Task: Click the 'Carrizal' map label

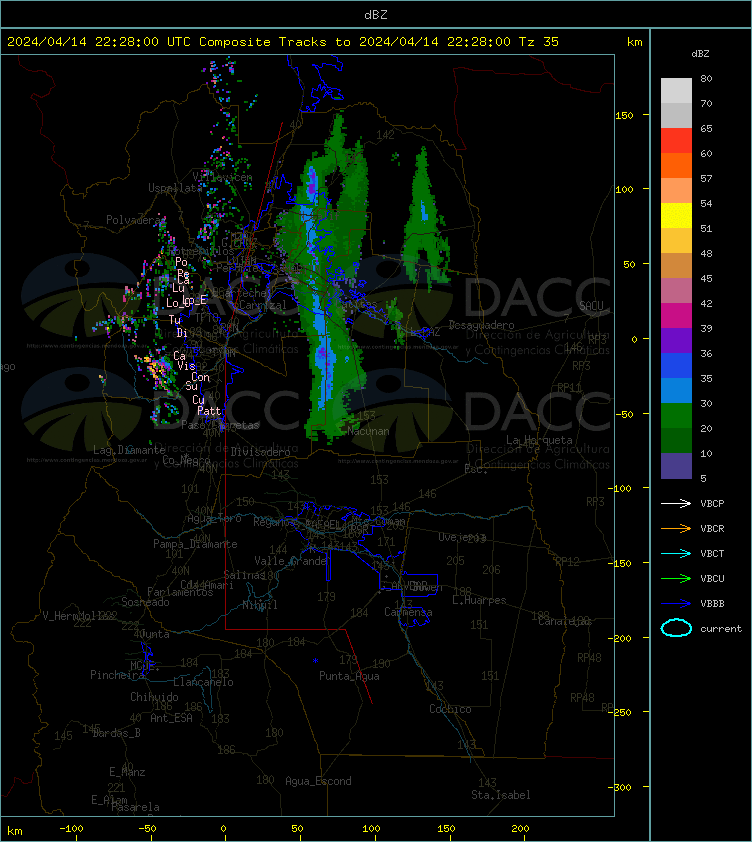Action: coord(263,305)
